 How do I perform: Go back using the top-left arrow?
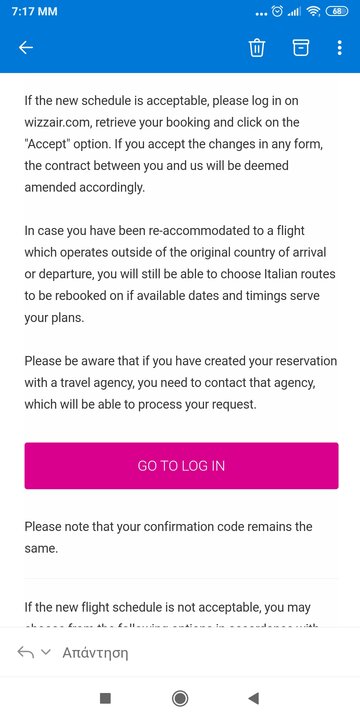(26, 47)
